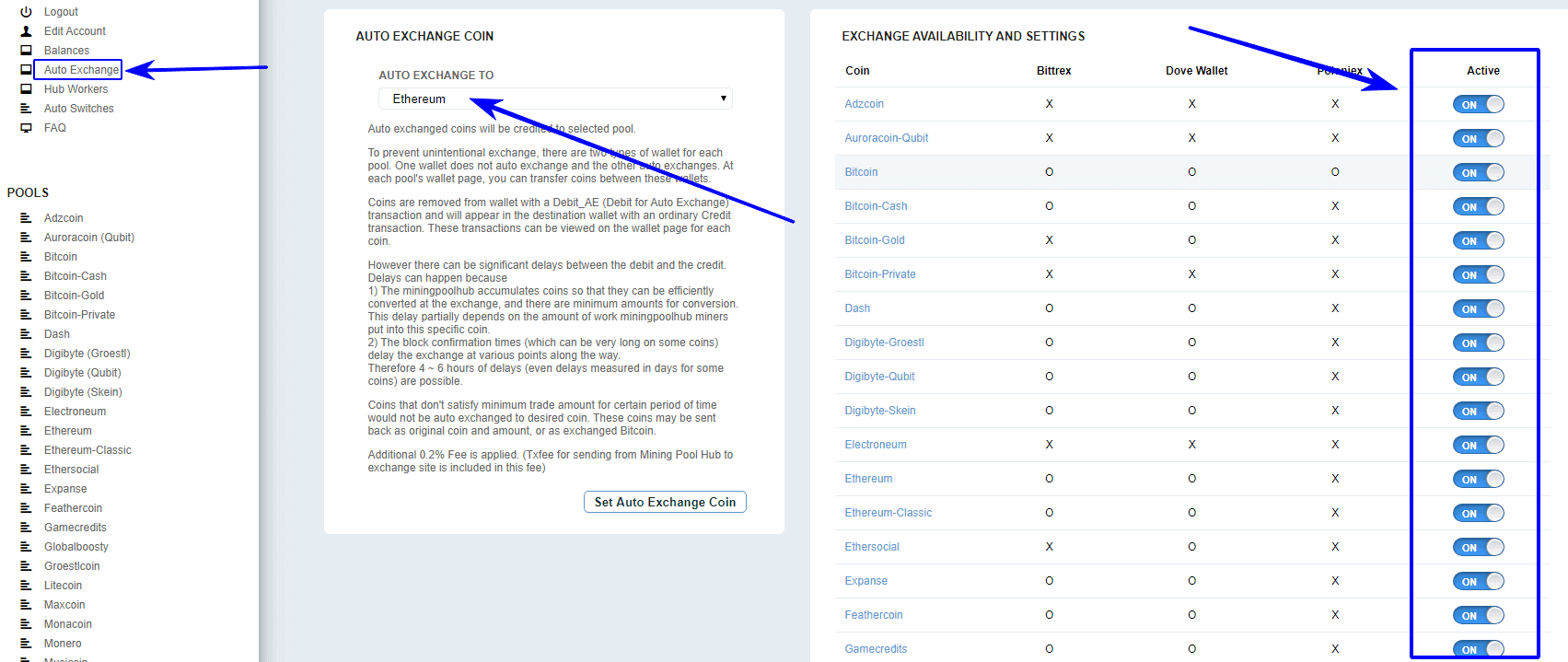Viewport: 1568px width, 662px height.
Task: Open Globalboosty pool in sidebar
Action: pos(76,547)
